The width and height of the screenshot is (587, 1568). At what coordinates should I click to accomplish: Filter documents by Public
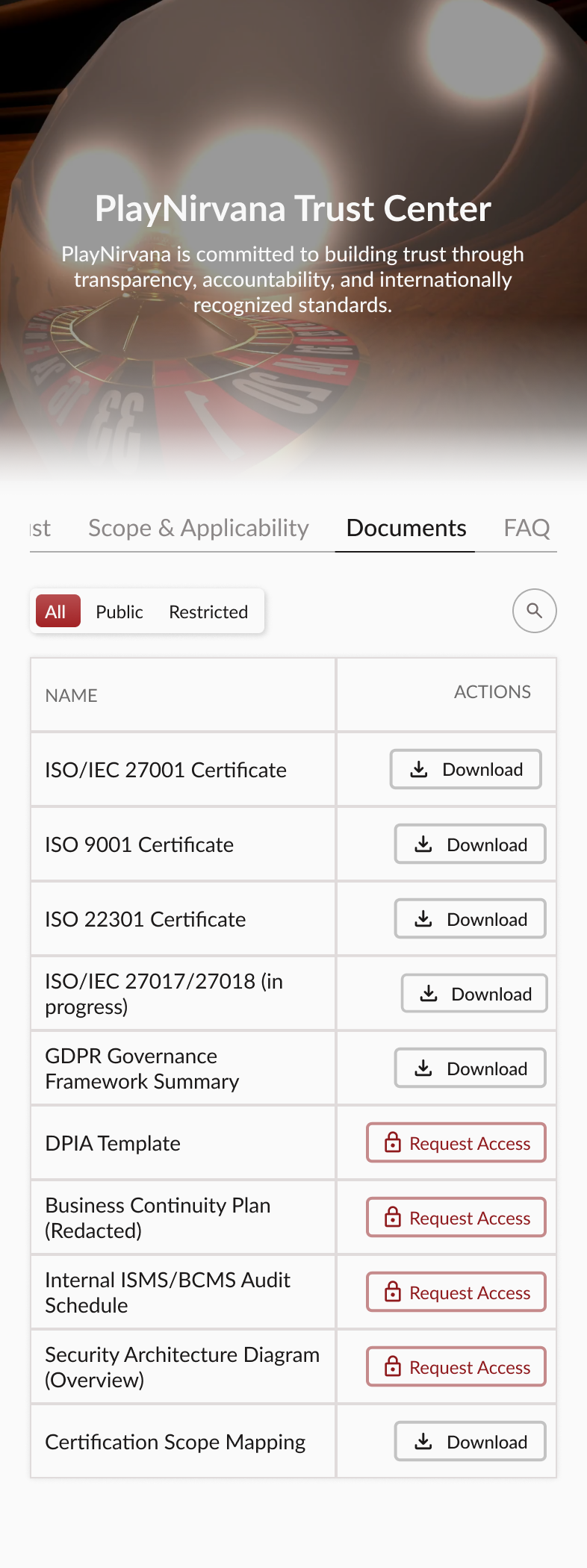click(119, 612)
